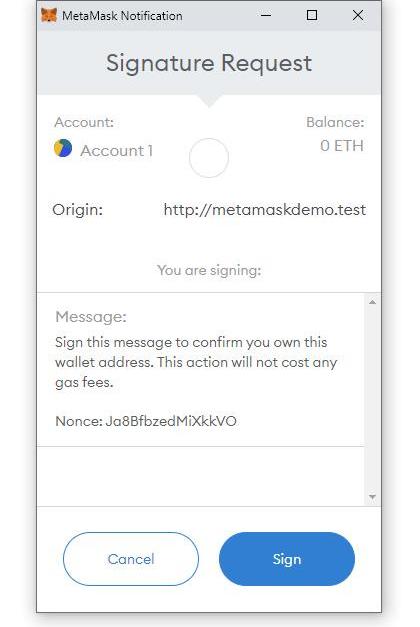420x627 pixels.
Task: Click the "You are signing:" label
Action: pyautogui.click(x=209, y=271)
